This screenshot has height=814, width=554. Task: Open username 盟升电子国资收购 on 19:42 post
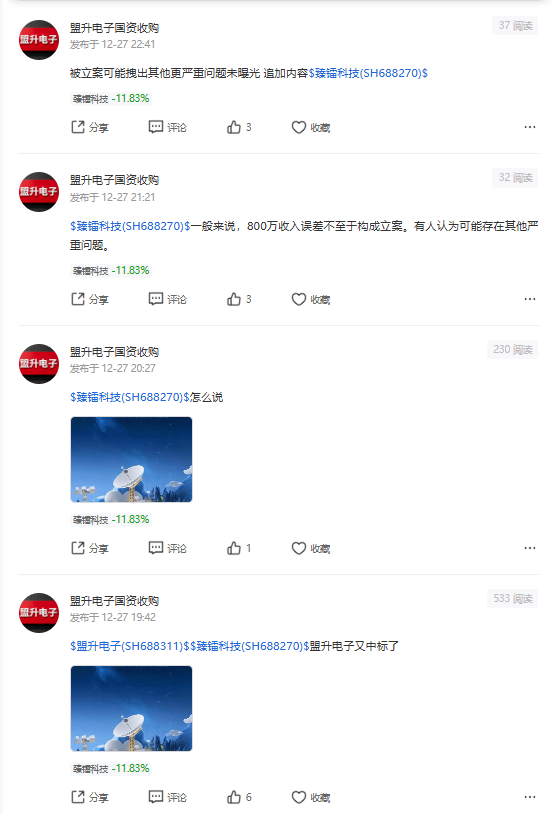pyautogui.click(x=114, y=601)
